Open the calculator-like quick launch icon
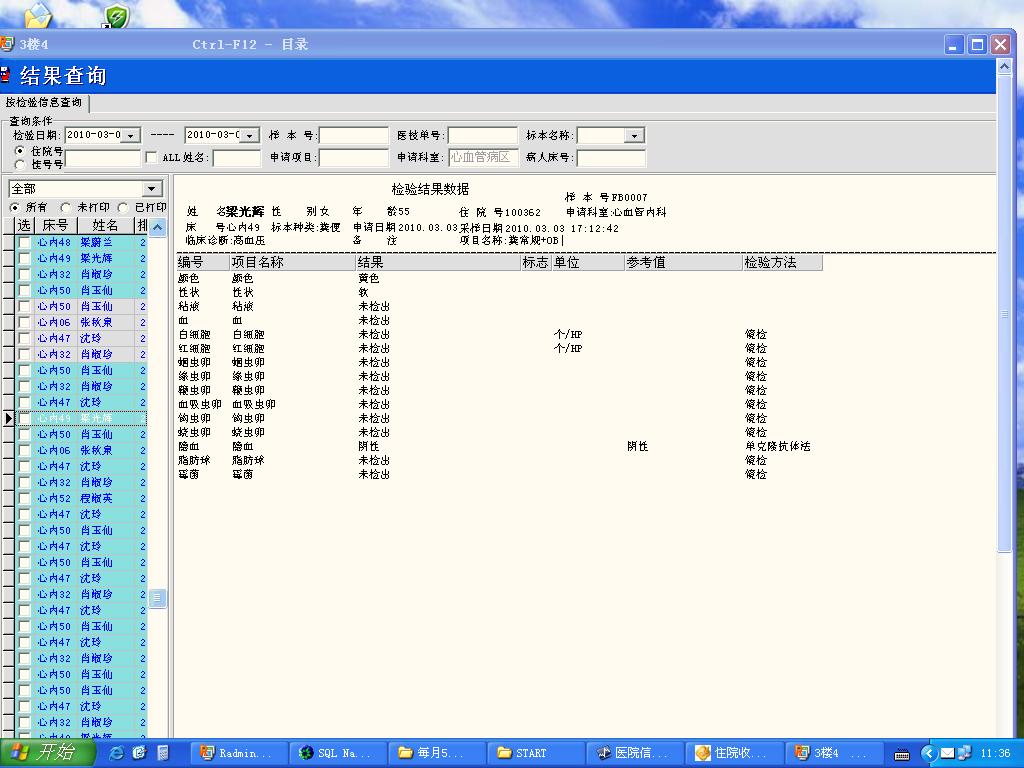 pyautogui.click(x=163, y=753)
